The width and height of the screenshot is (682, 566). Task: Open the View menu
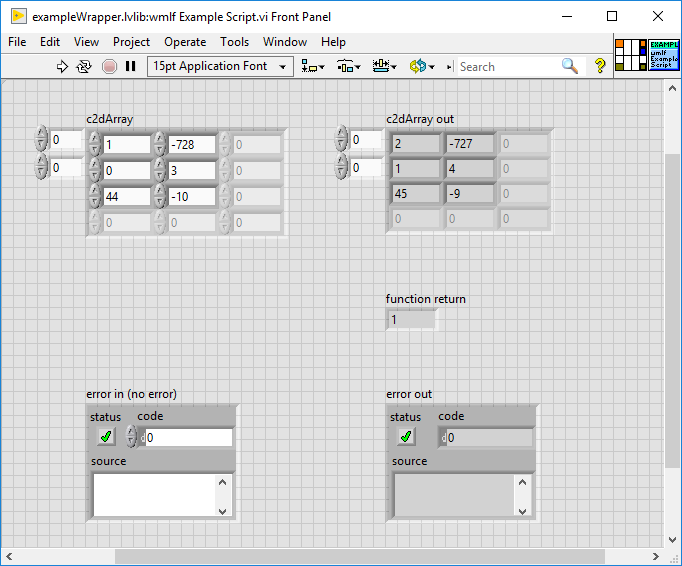tap(86, 42)
